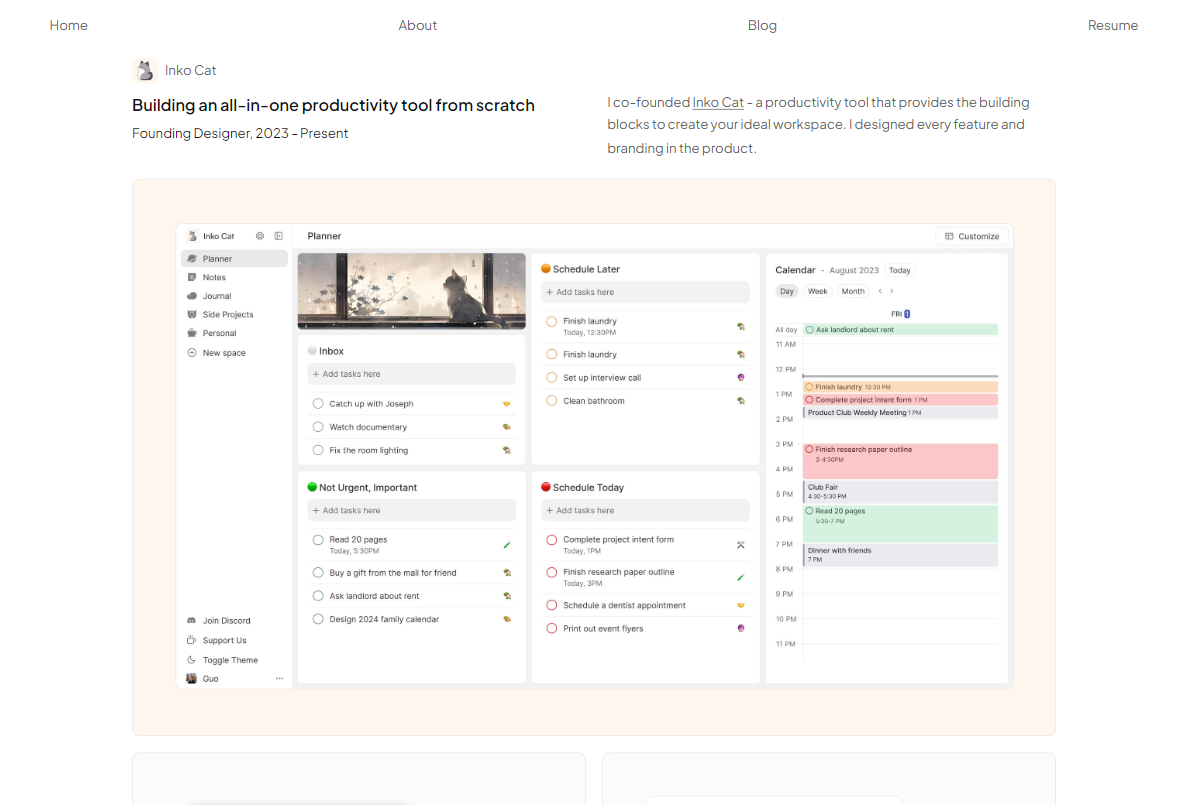Open the Customize layout button

[972, 236]
